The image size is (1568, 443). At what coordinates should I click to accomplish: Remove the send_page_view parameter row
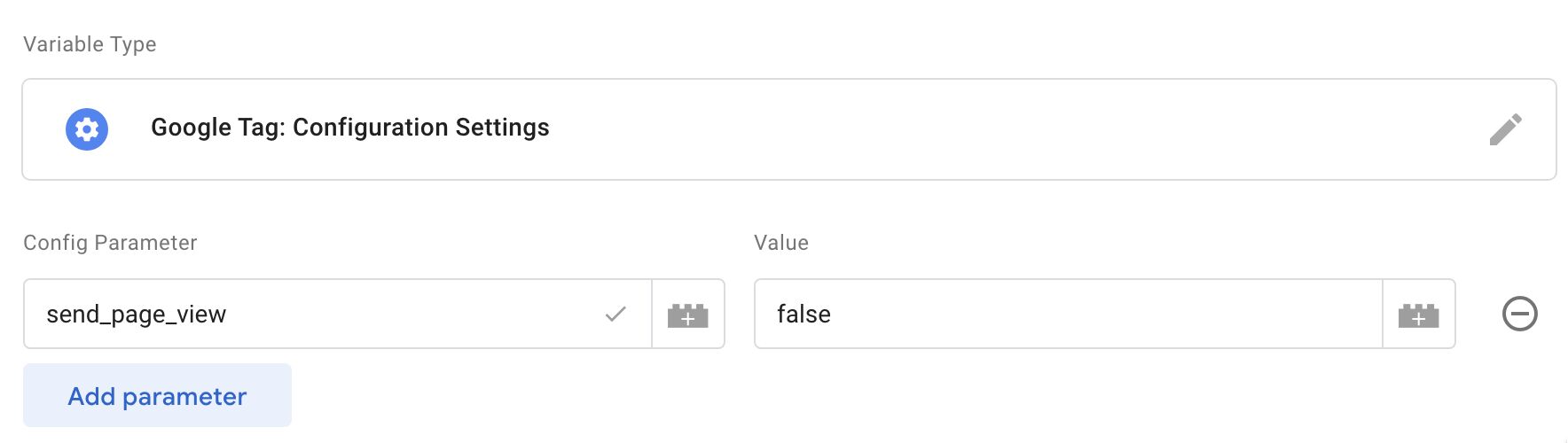[1519, 314]
